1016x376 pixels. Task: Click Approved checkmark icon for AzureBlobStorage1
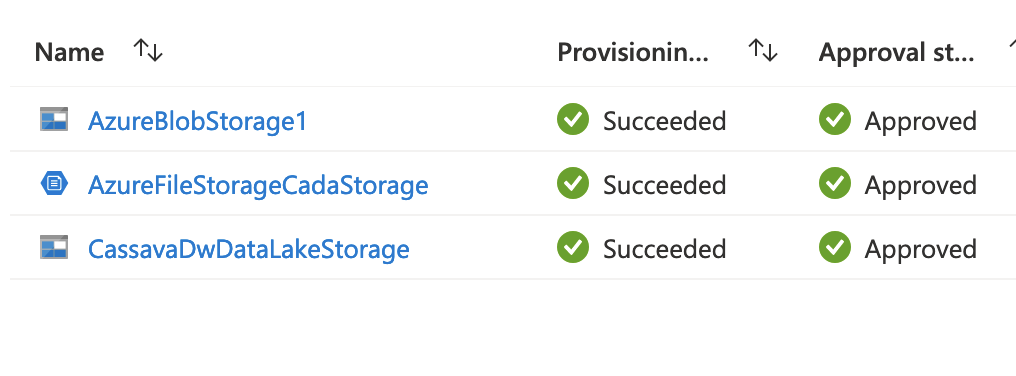(835, 119)
